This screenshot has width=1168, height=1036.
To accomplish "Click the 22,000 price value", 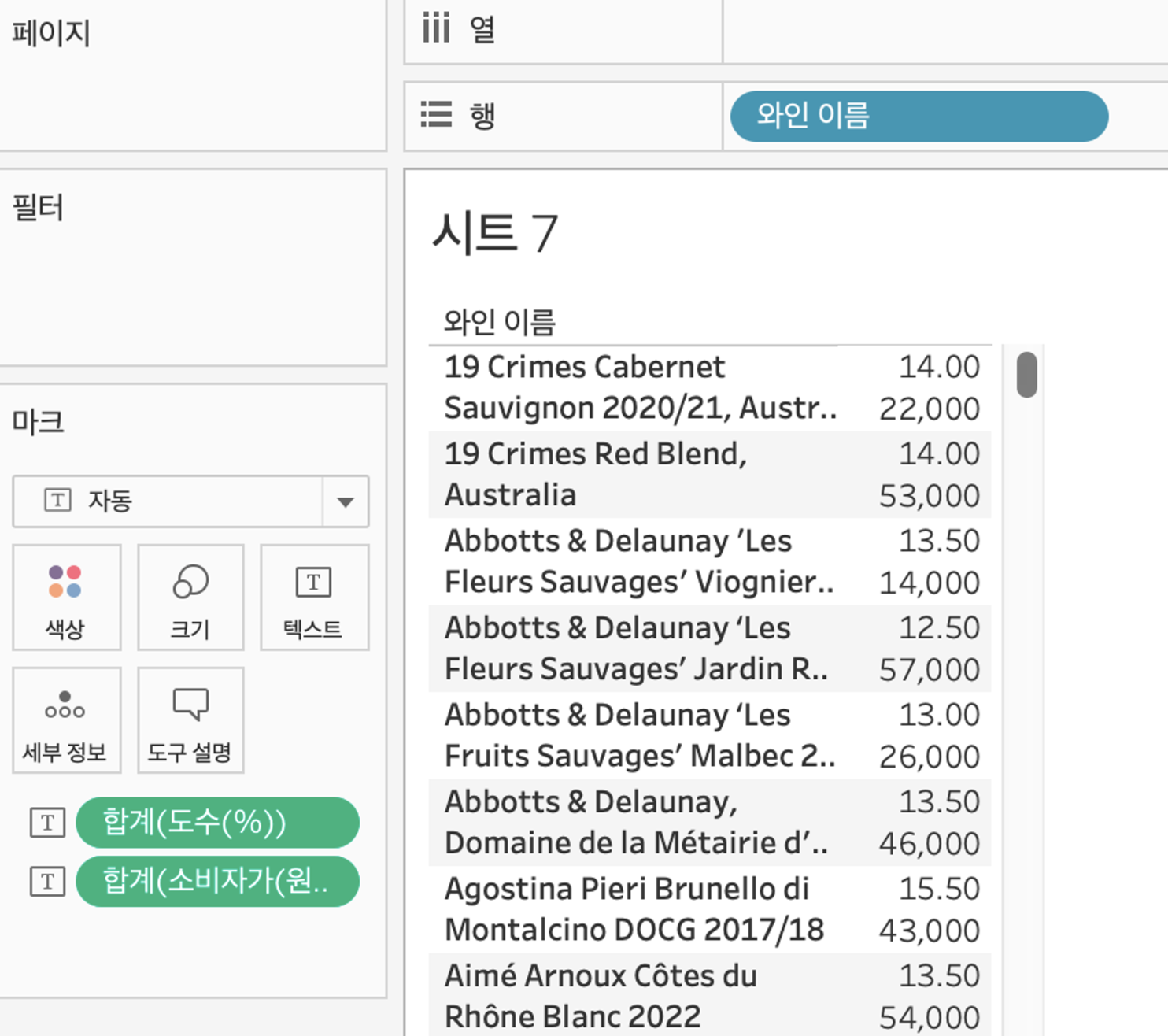I will coord(930,409).
